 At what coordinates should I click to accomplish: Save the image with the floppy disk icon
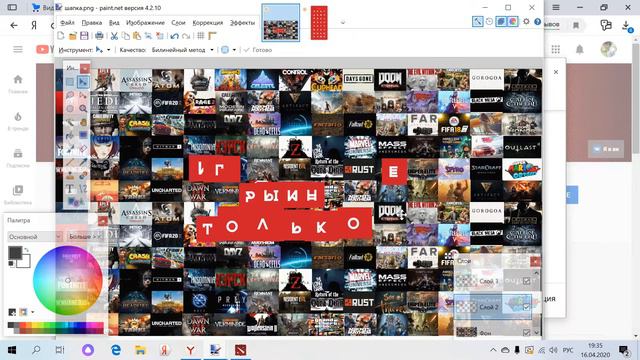(84, 36)
